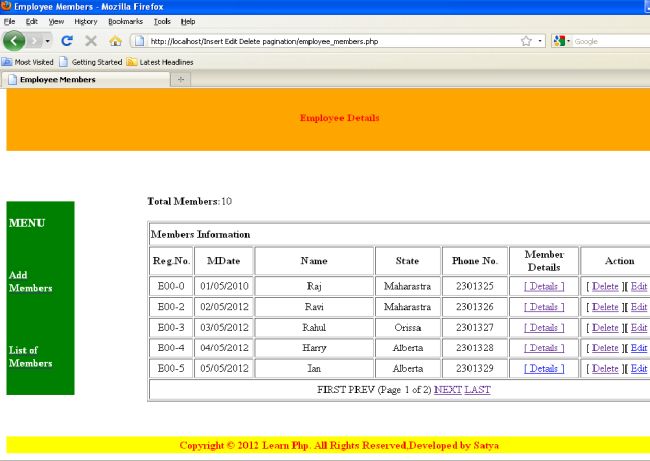Bookmark this page with the star icon

tap(526, 41)
